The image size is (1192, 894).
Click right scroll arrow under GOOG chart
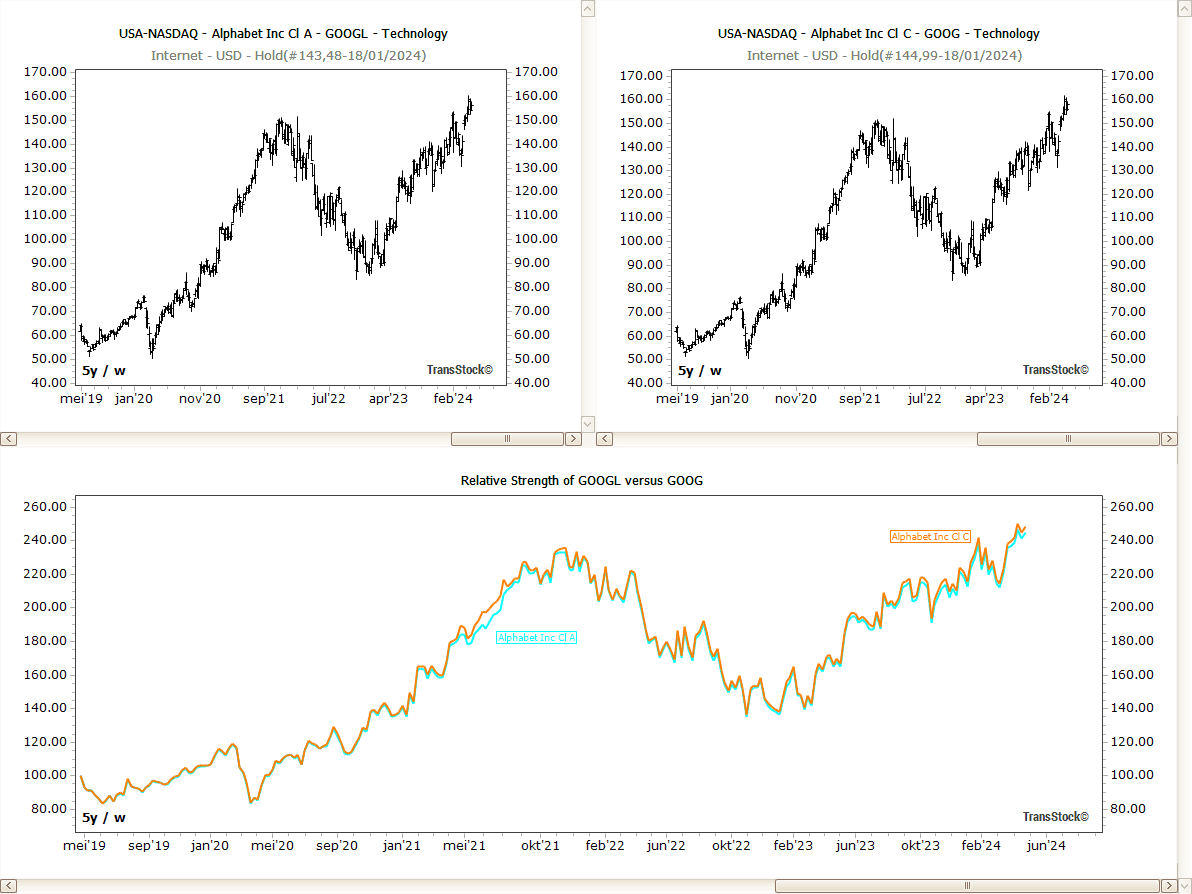[x=1169, y=439]
